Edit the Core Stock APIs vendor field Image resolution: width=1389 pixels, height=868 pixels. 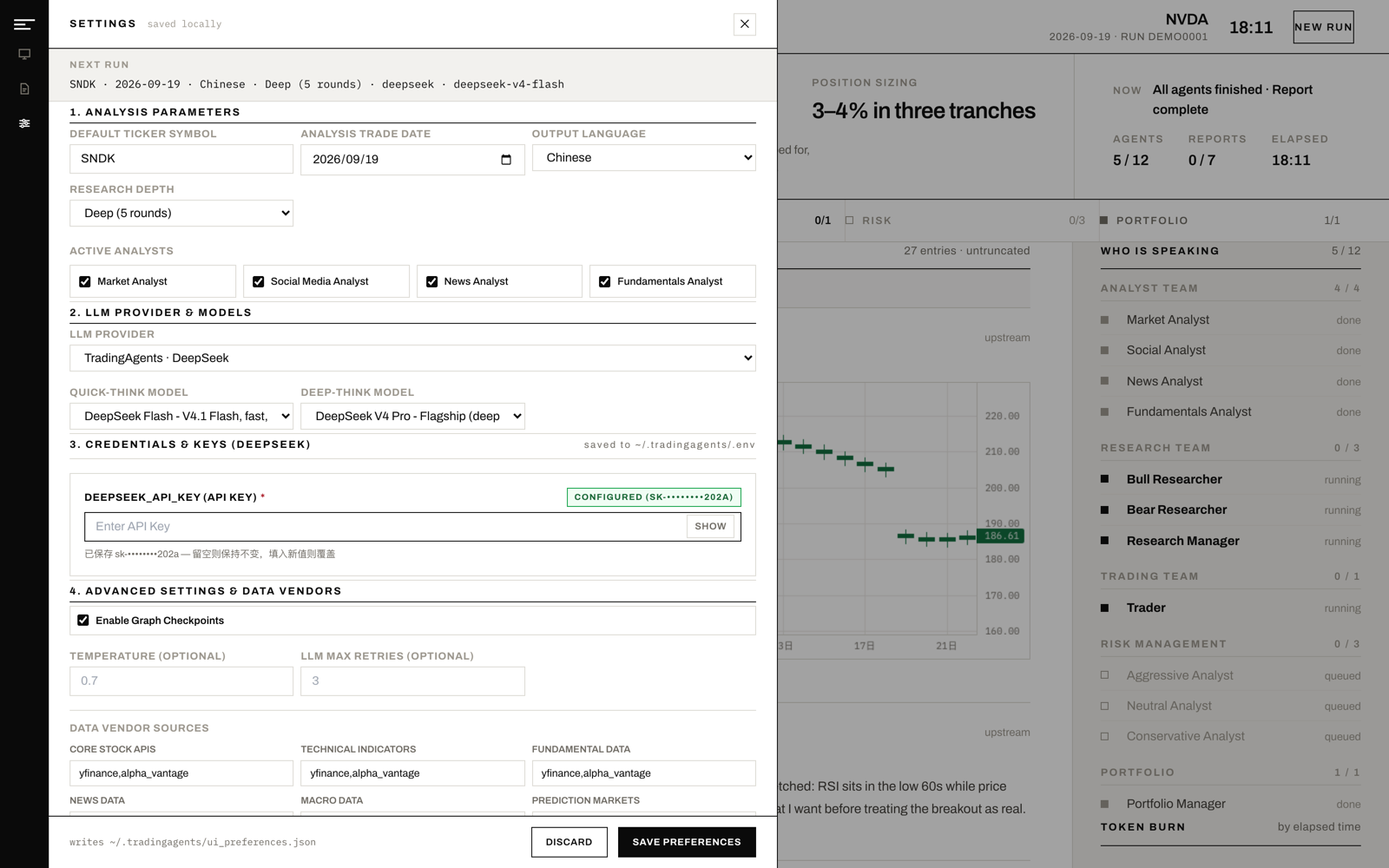point(181,773)
